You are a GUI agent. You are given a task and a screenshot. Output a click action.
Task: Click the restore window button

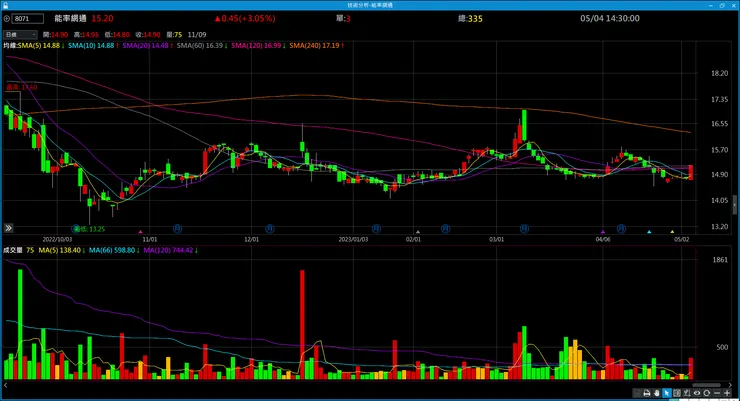[x=722, y=5]
